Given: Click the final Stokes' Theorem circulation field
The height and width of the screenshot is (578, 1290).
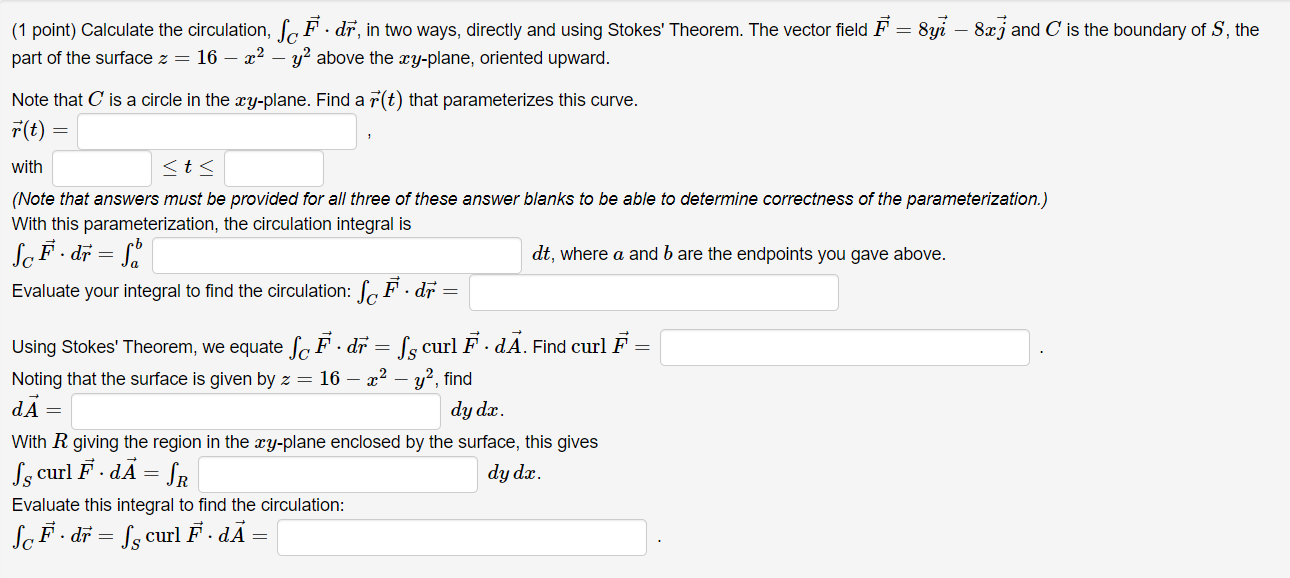Looking at the screenshot, I should 462,537.
